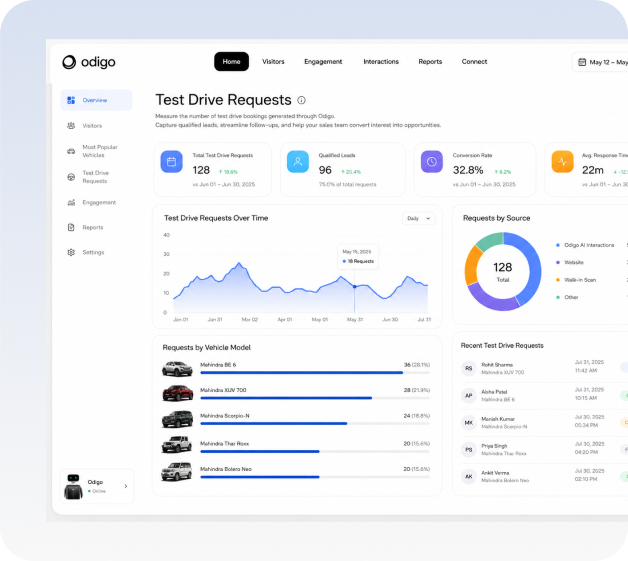Open Ankit Verma's test drive request
Screen dimensions: 628x561
coord(544,477)
